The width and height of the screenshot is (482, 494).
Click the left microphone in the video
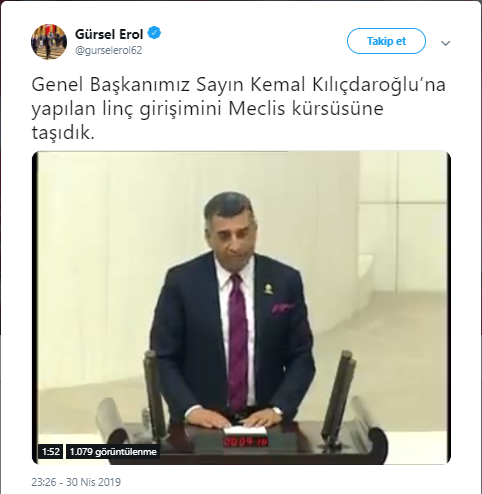[154, 395]
